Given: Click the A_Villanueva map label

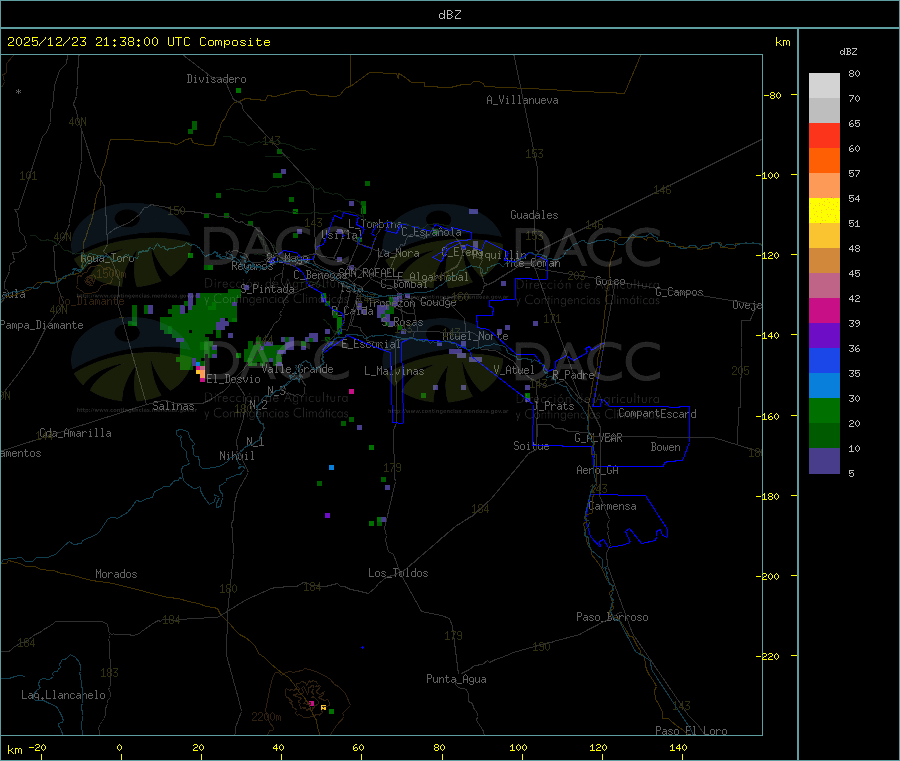Looking at the screenshot, I should (522, 100).
